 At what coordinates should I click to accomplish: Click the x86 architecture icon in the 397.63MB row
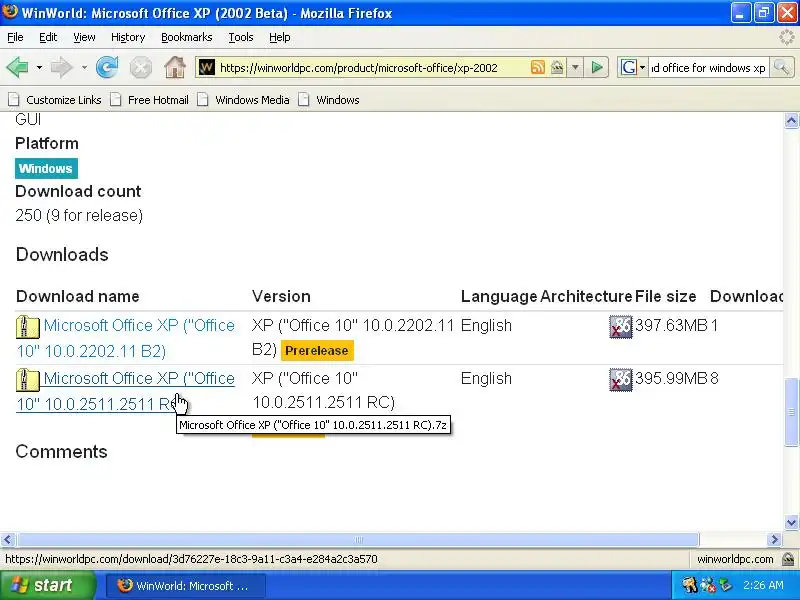click(620, 327)
